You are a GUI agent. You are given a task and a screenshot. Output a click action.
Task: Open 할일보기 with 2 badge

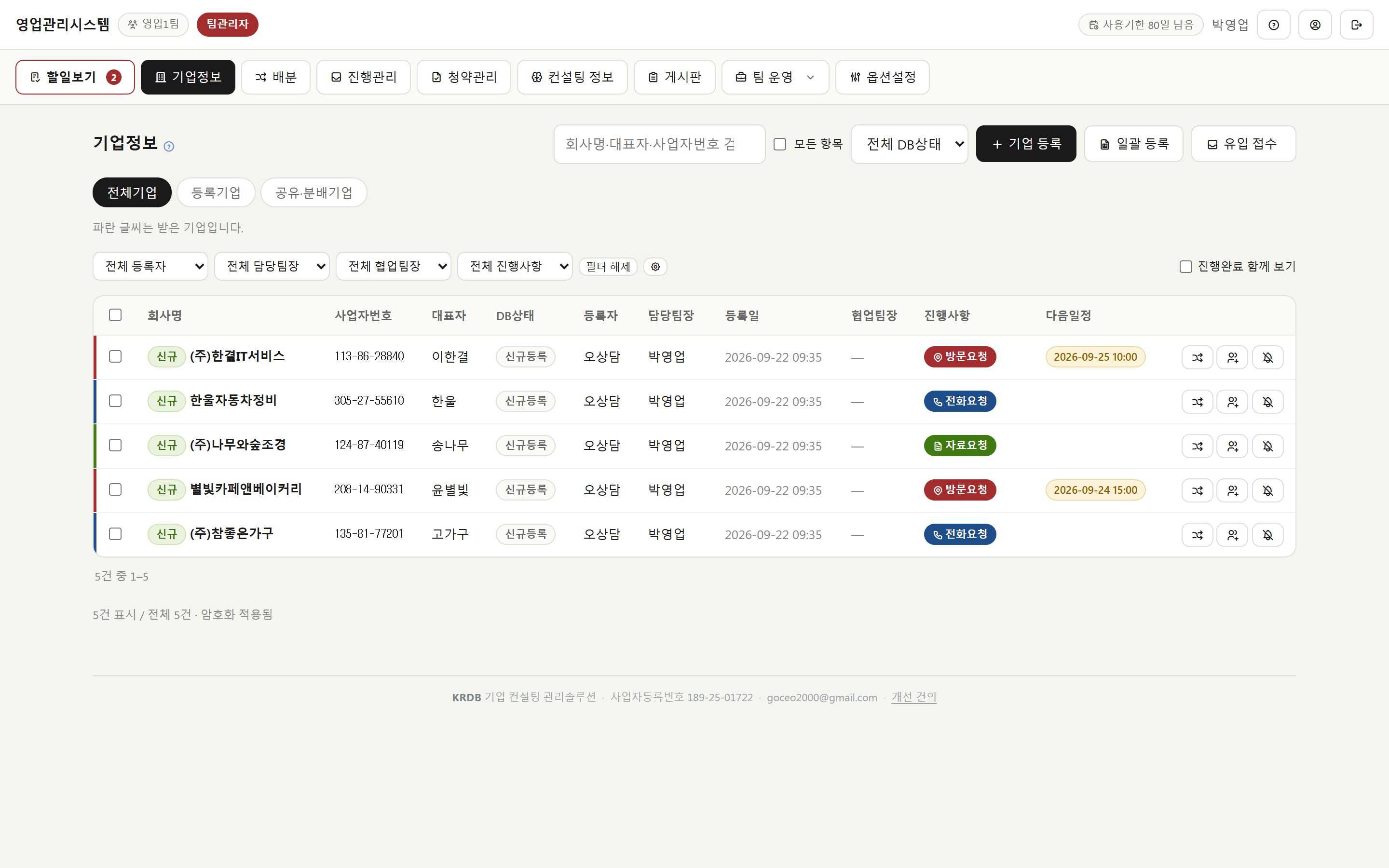click(75, 77)
